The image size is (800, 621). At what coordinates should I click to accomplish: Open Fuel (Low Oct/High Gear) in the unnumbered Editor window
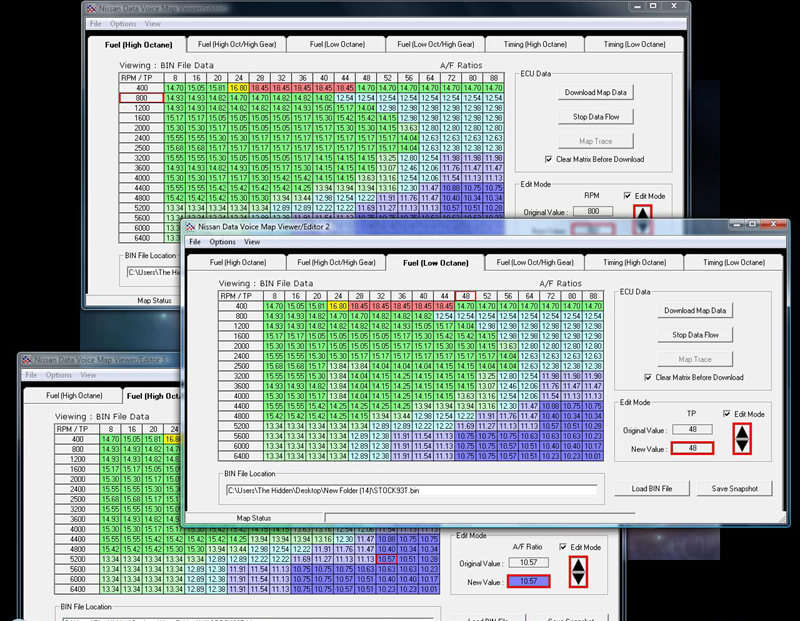click(436, 44)
